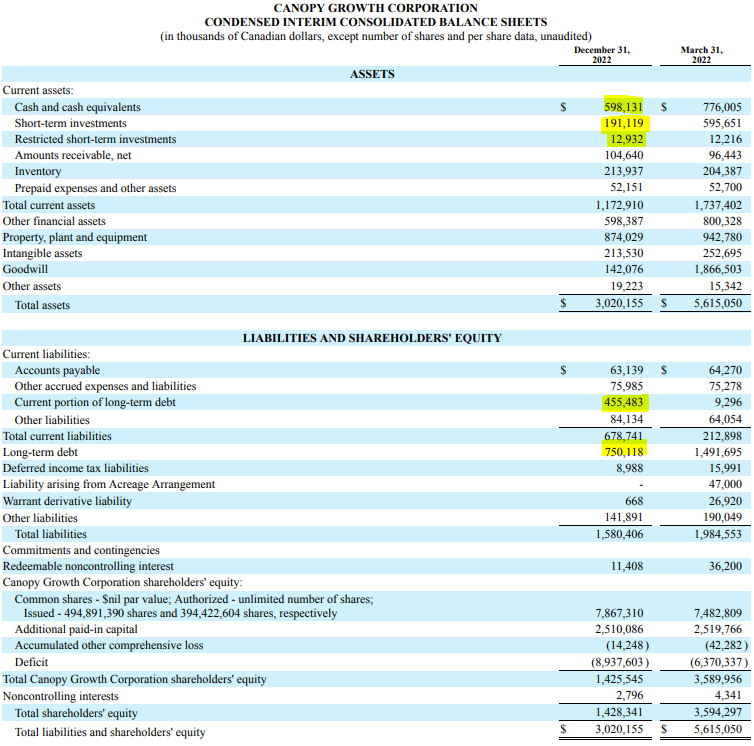Image resolution: width=754 pixels, height=746 pixels.
Task: Click Warrant derivative liability value 668
Action: [634, 501]
